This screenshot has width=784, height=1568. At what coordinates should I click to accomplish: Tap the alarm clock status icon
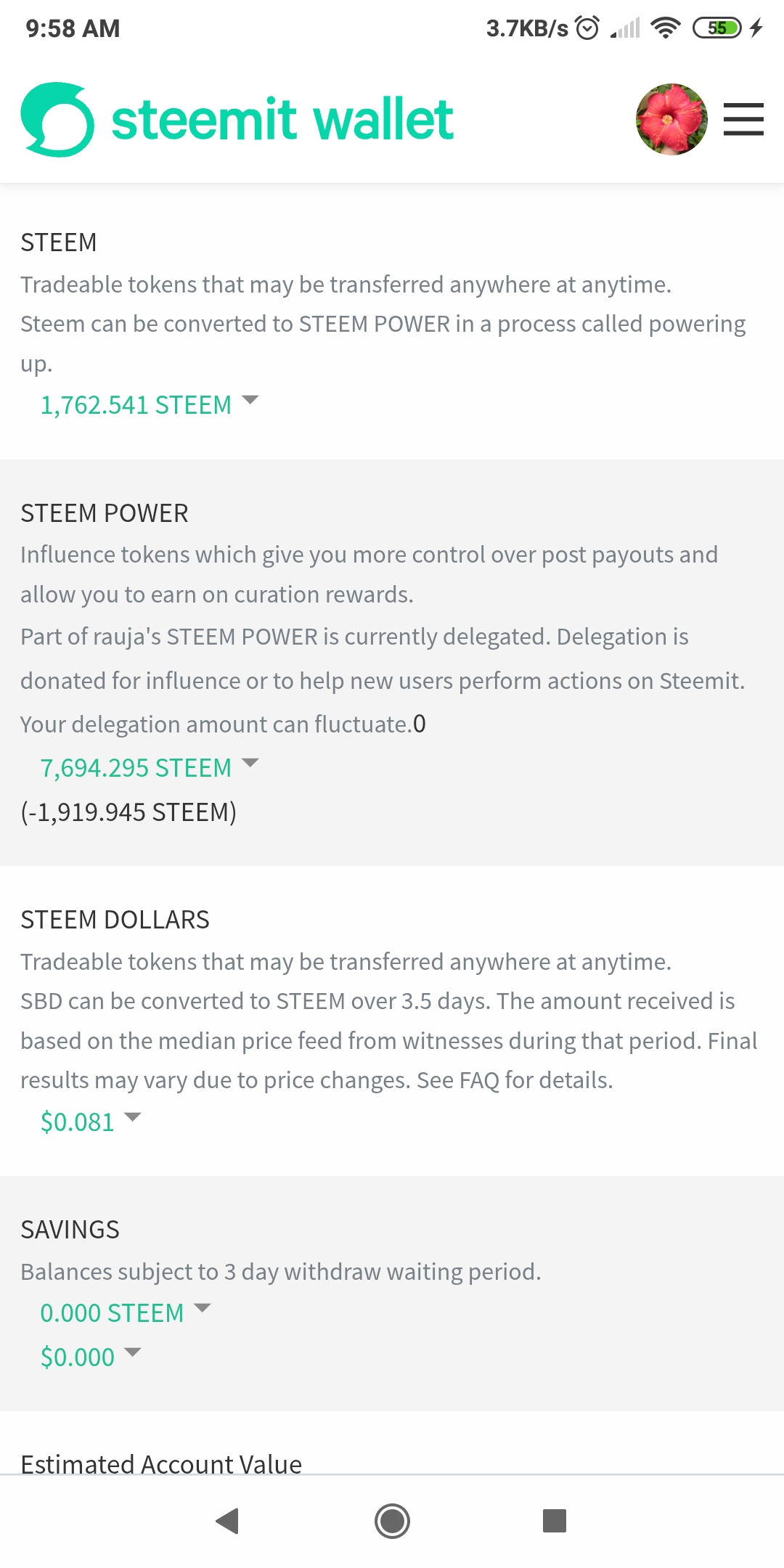pos(587,28)
